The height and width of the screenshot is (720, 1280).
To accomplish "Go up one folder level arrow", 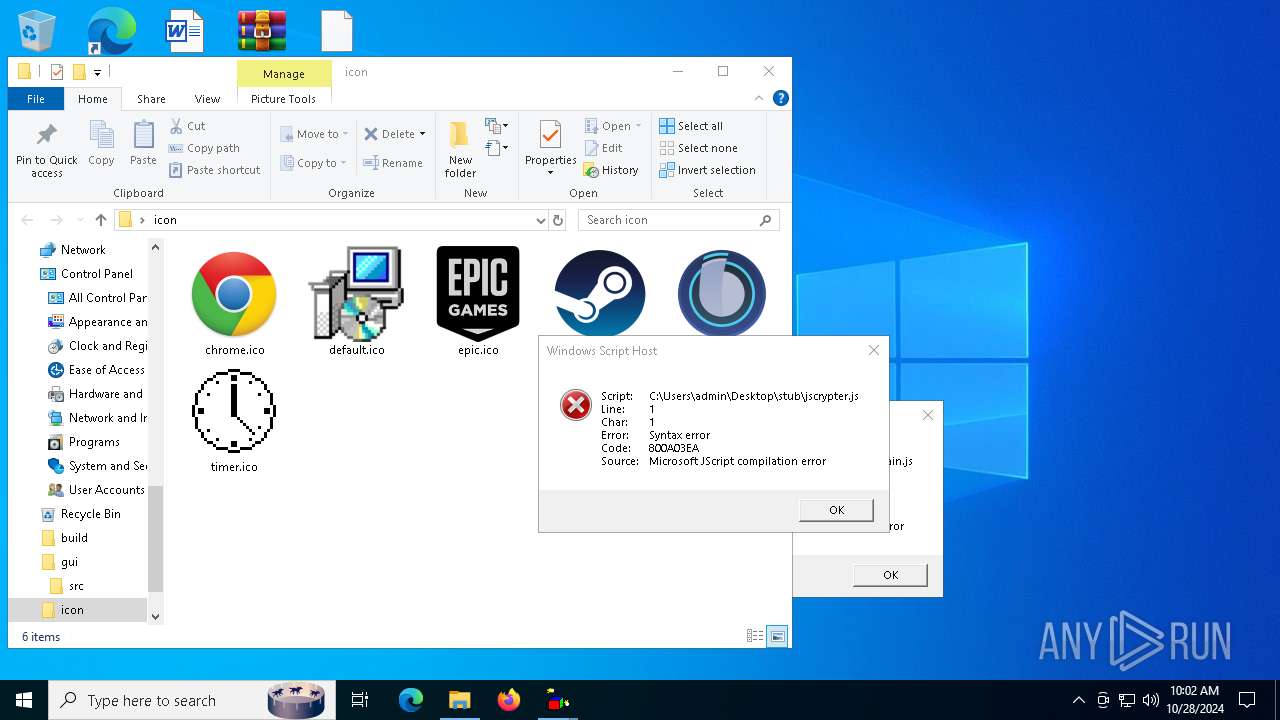I will (x=100, y=220).
